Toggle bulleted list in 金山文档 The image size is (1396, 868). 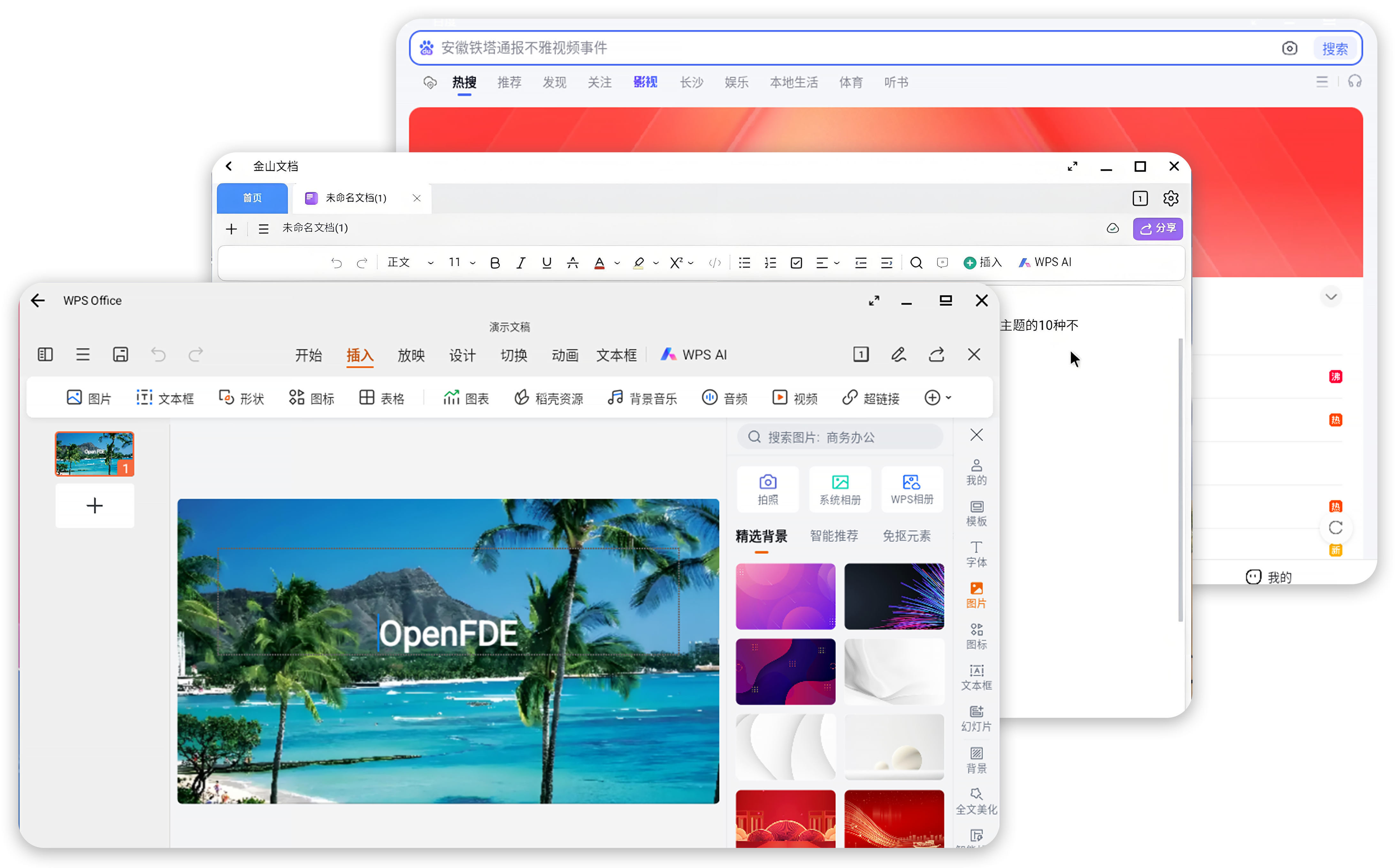pos(745,262)
